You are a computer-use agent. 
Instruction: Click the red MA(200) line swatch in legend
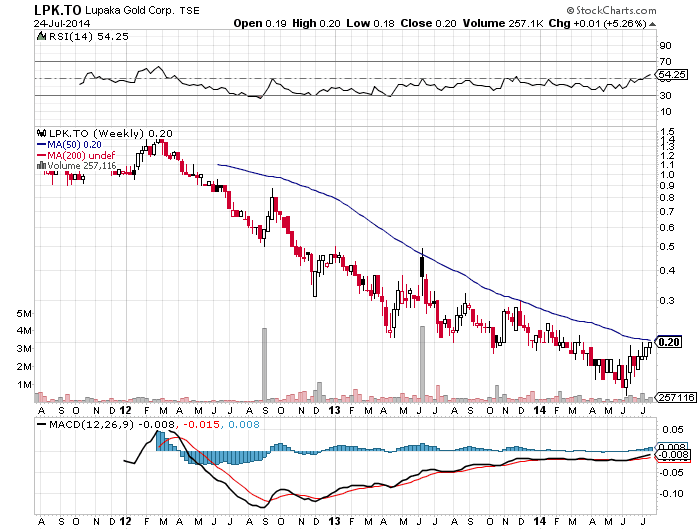[x=42, y=155]
